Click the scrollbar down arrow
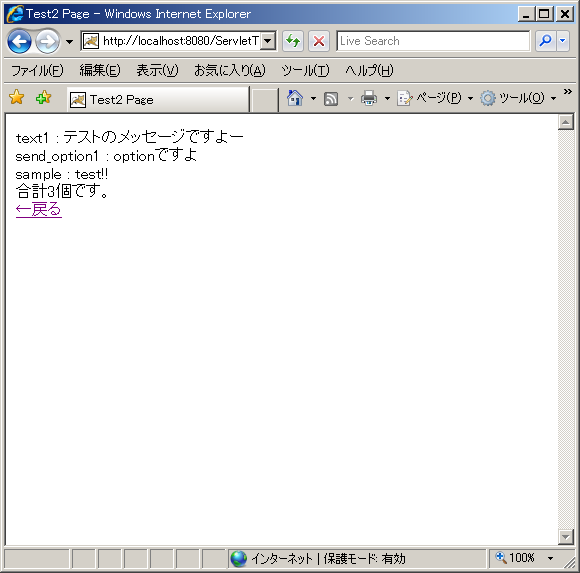580x573 pixels. pos(566,536)
